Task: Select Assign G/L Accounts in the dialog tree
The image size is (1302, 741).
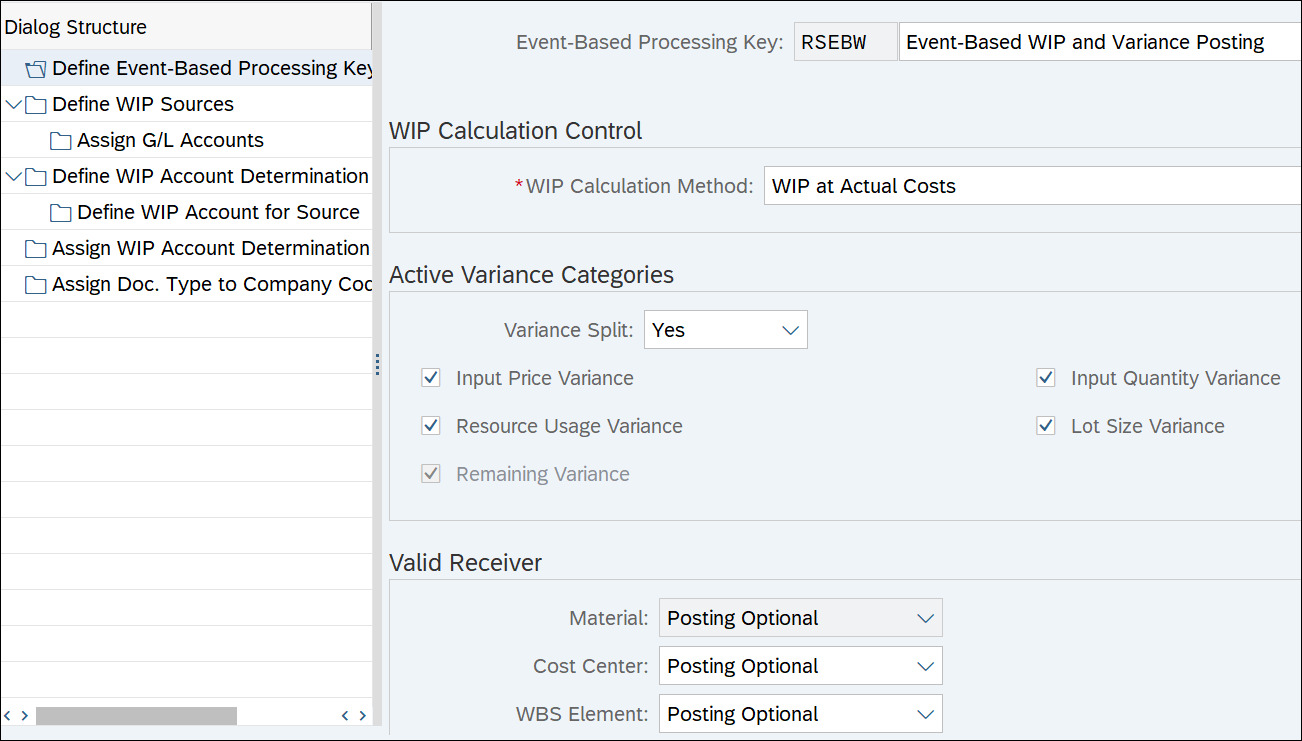Action: (170, 141)
